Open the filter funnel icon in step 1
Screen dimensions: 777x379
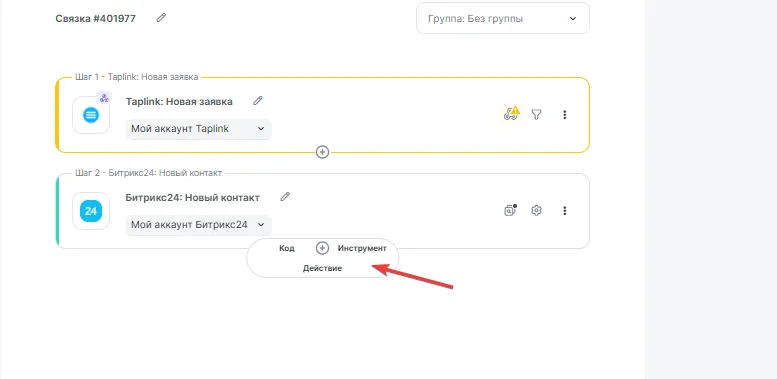point(536,114)
